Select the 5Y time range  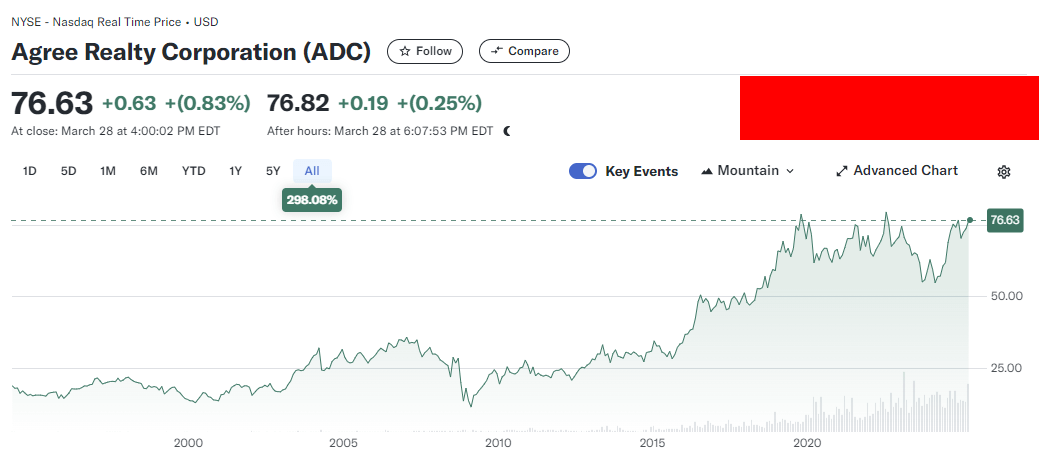tap(273, 171)
